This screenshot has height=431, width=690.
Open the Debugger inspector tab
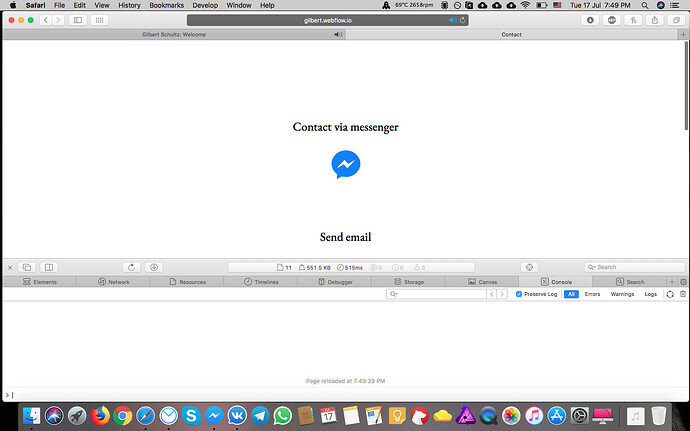(335, 282)
